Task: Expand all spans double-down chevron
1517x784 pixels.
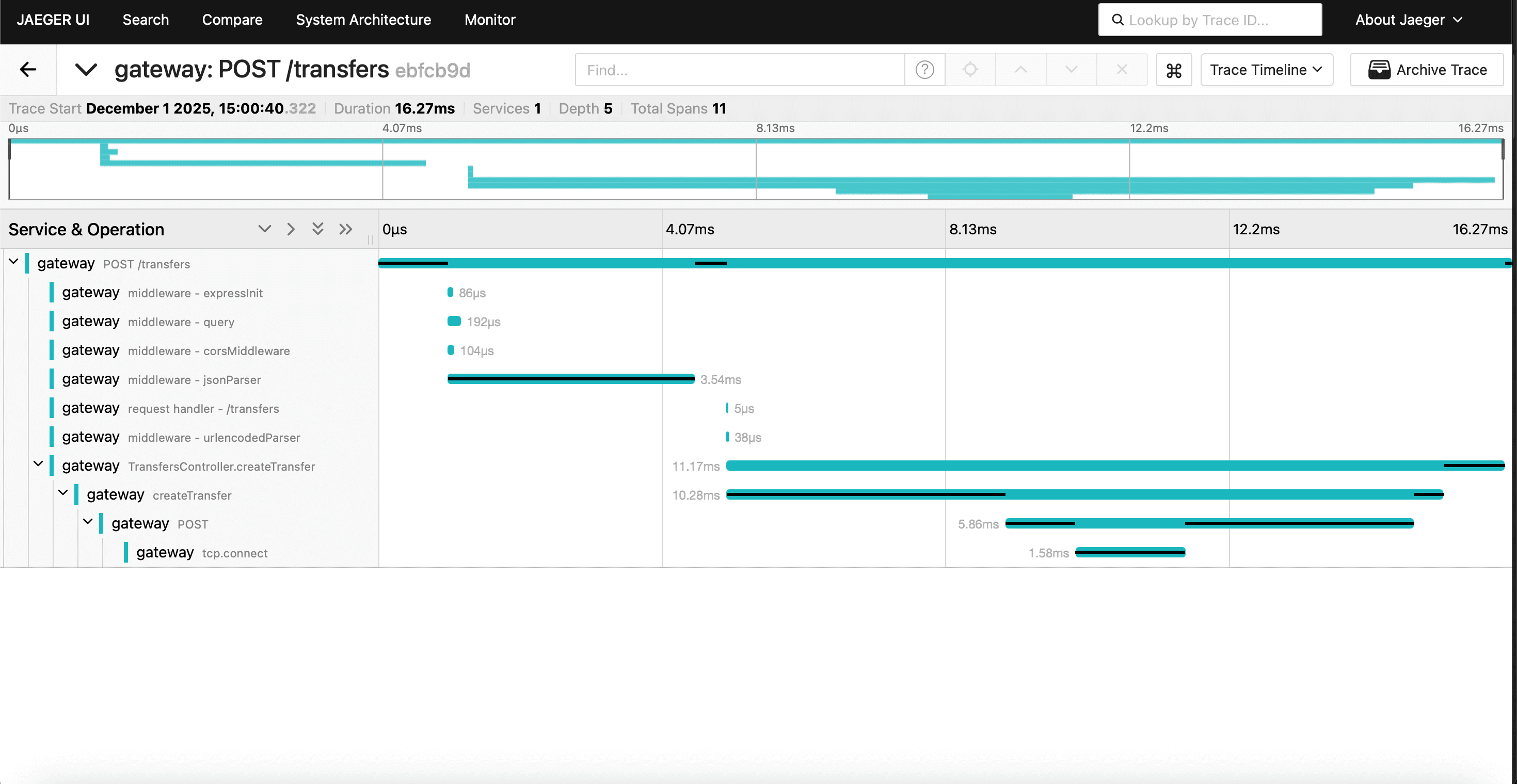Action: click(x=317, y=229)
